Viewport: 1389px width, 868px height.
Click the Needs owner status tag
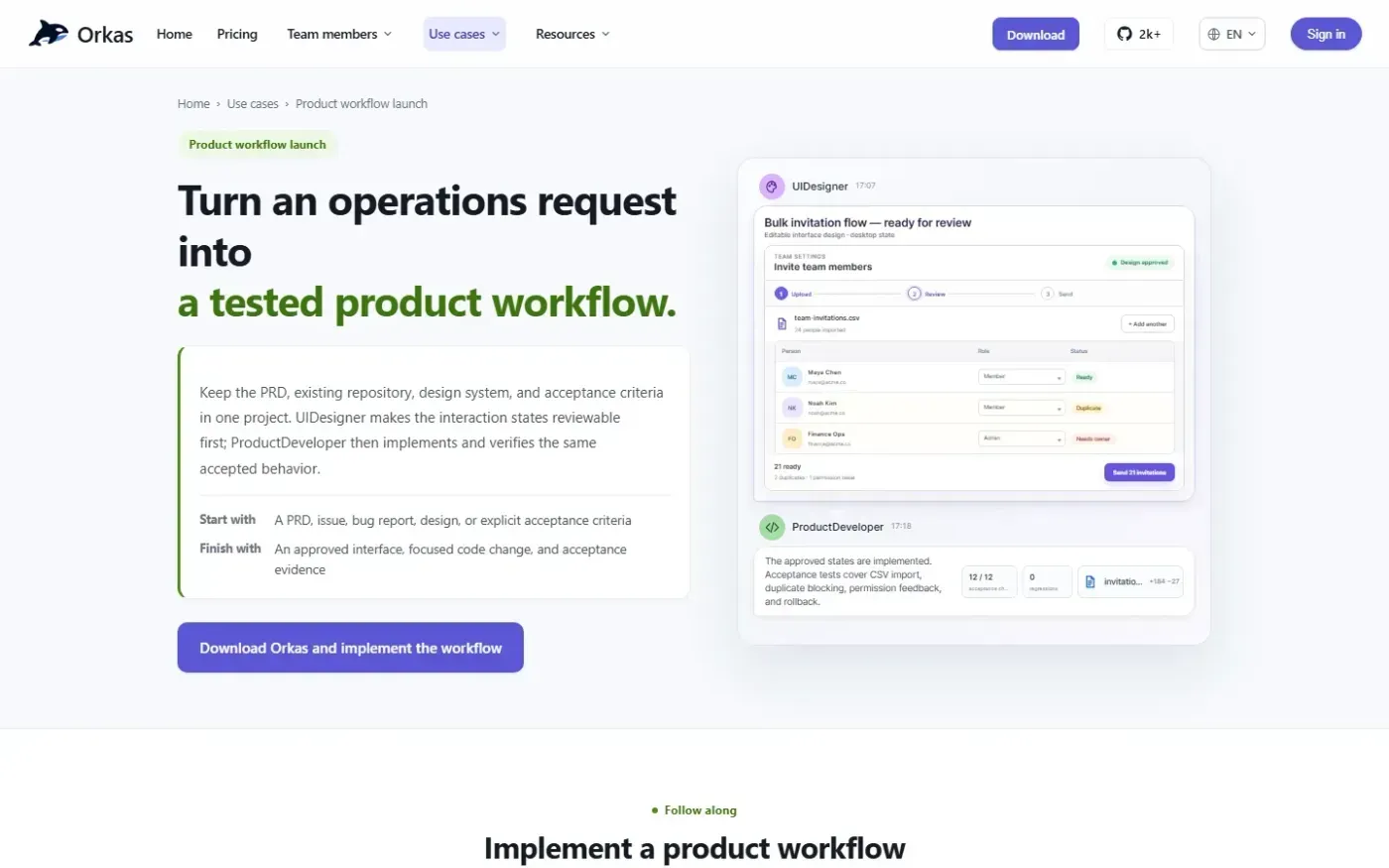coord(1093,438)
